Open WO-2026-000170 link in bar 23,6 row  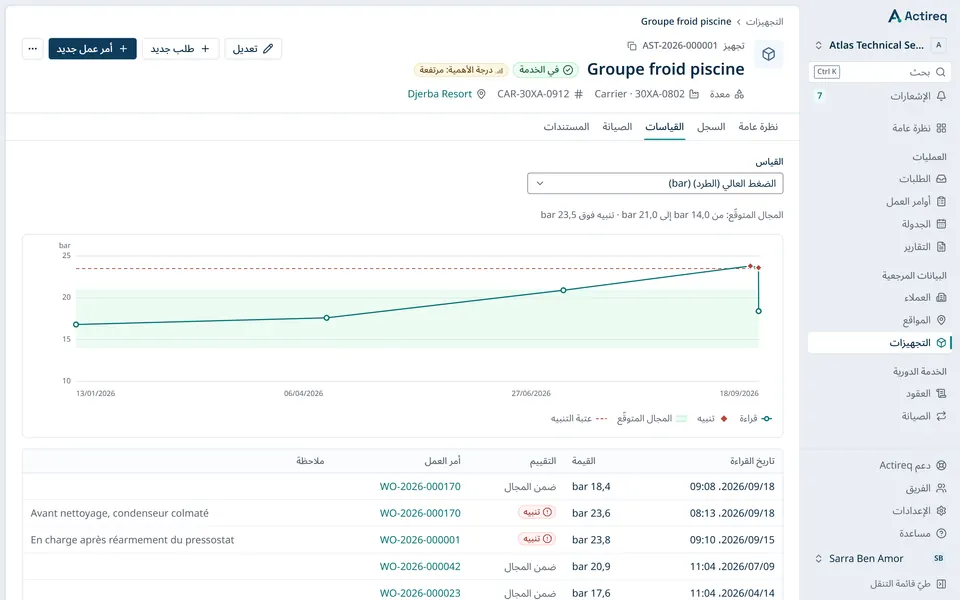point(420,513)
